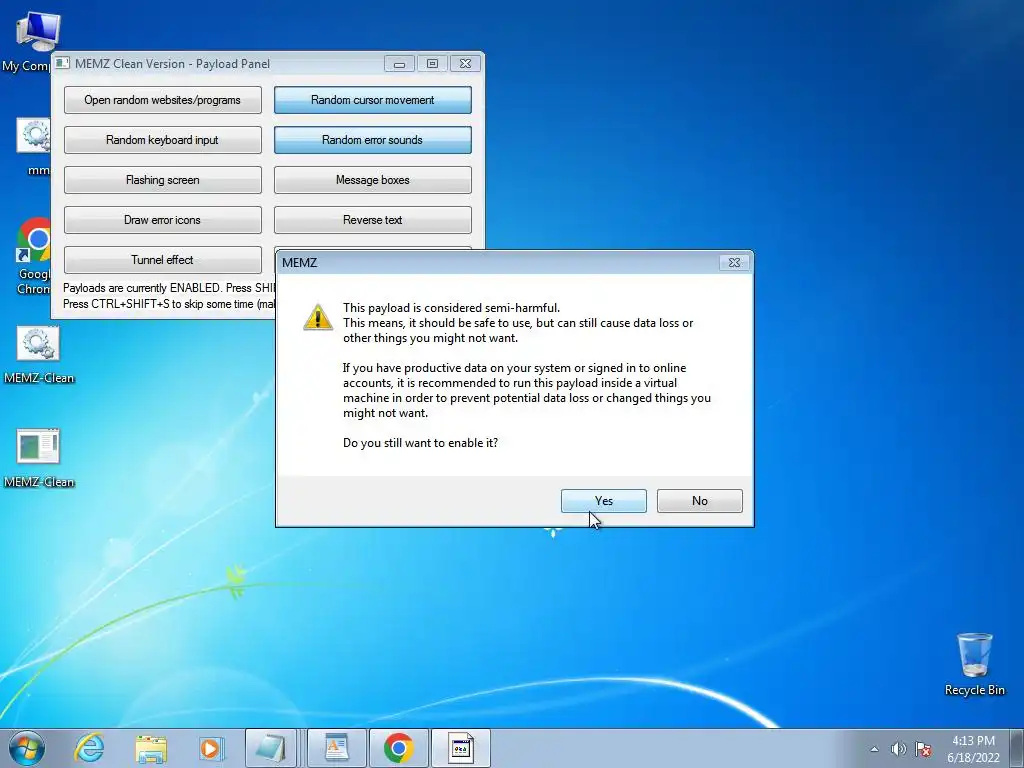This screenshot has height=768, width=1024.
Task: Enable the Draw error icons payload
Action: (x=163, y=219)
